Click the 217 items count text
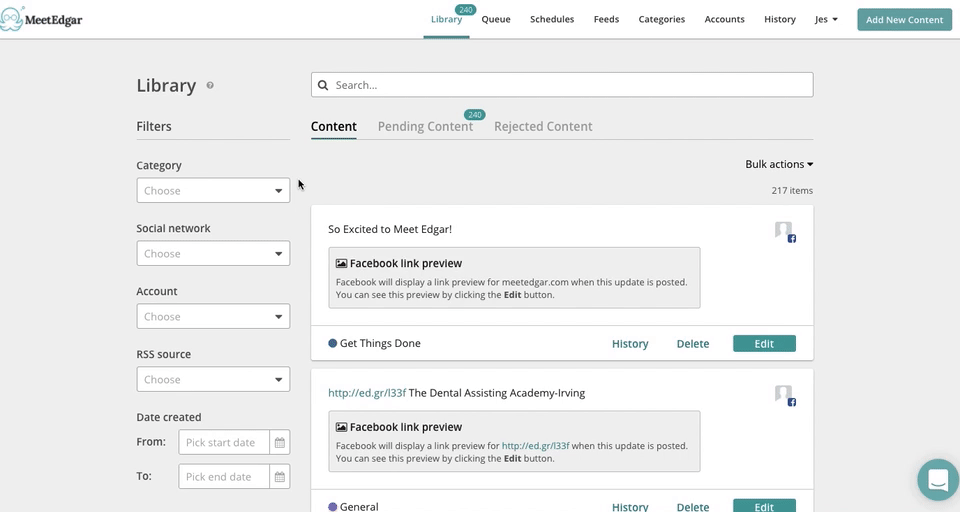Viewport: 960px width, 512px height. 792,190
